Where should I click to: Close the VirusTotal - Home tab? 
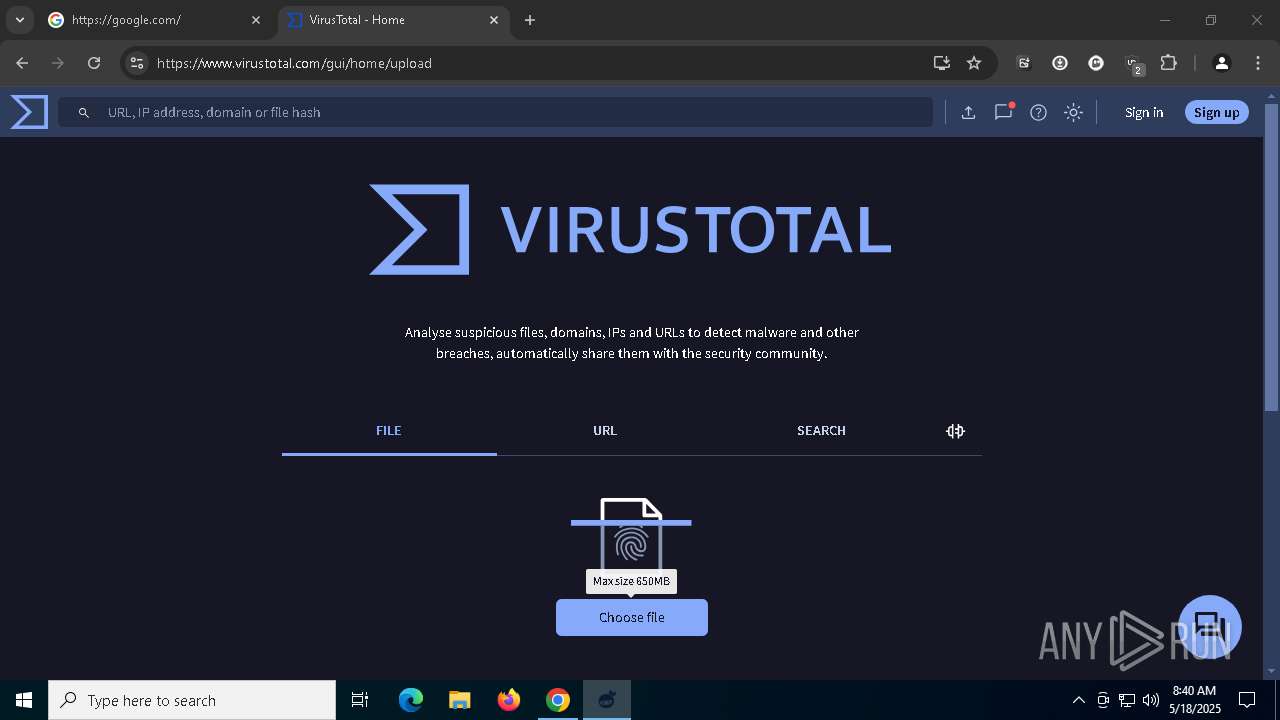[x=494, y=20]
